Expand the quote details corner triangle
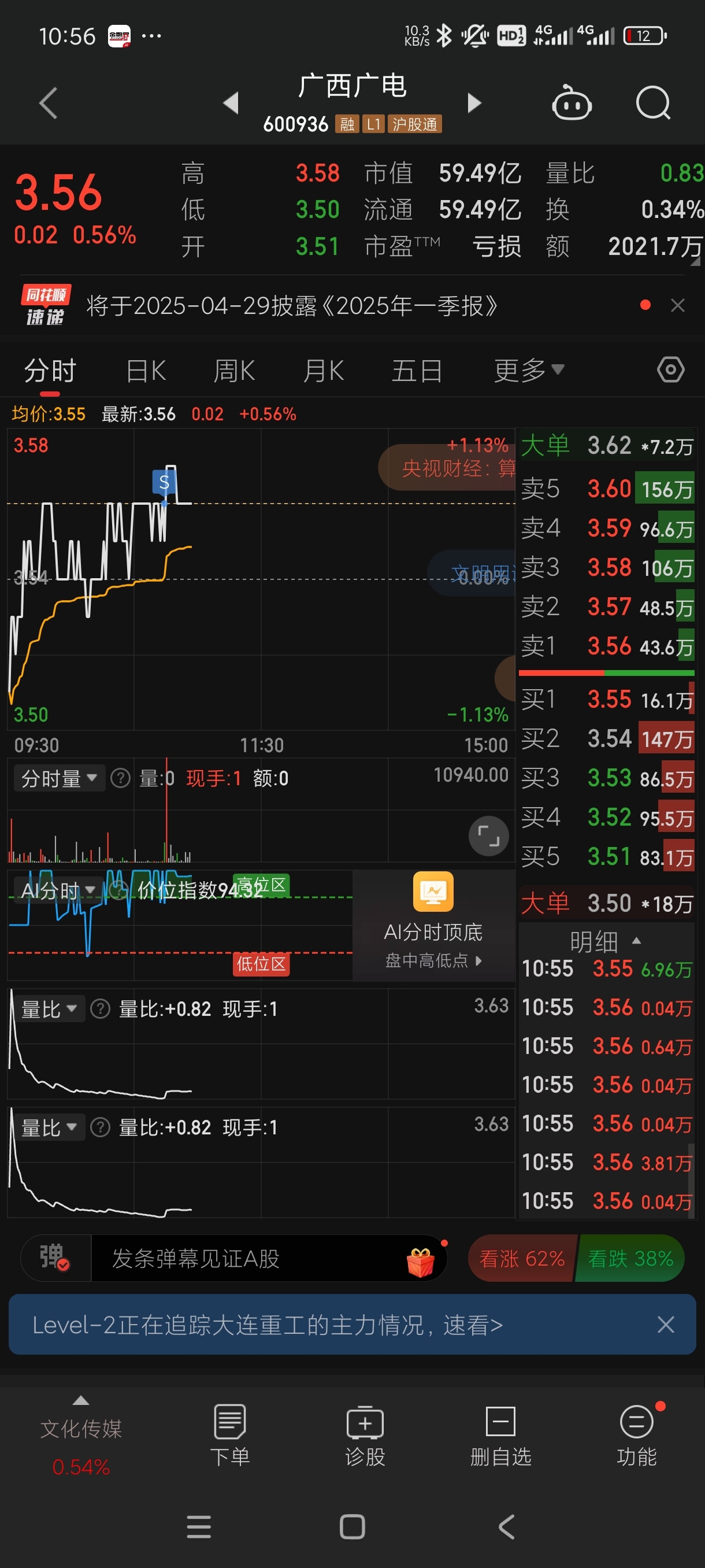 point(695,262)
